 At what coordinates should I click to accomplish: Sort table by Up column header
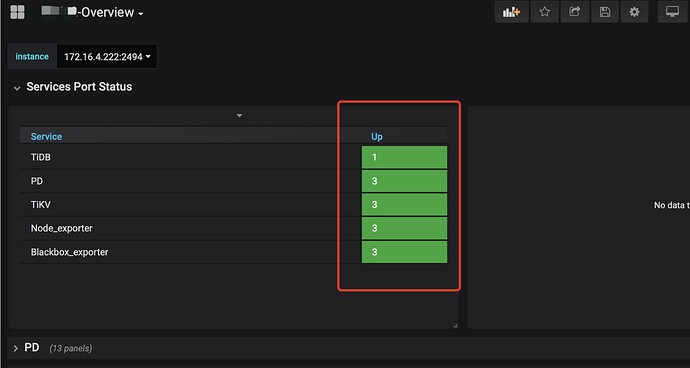(x=377, y=136)
